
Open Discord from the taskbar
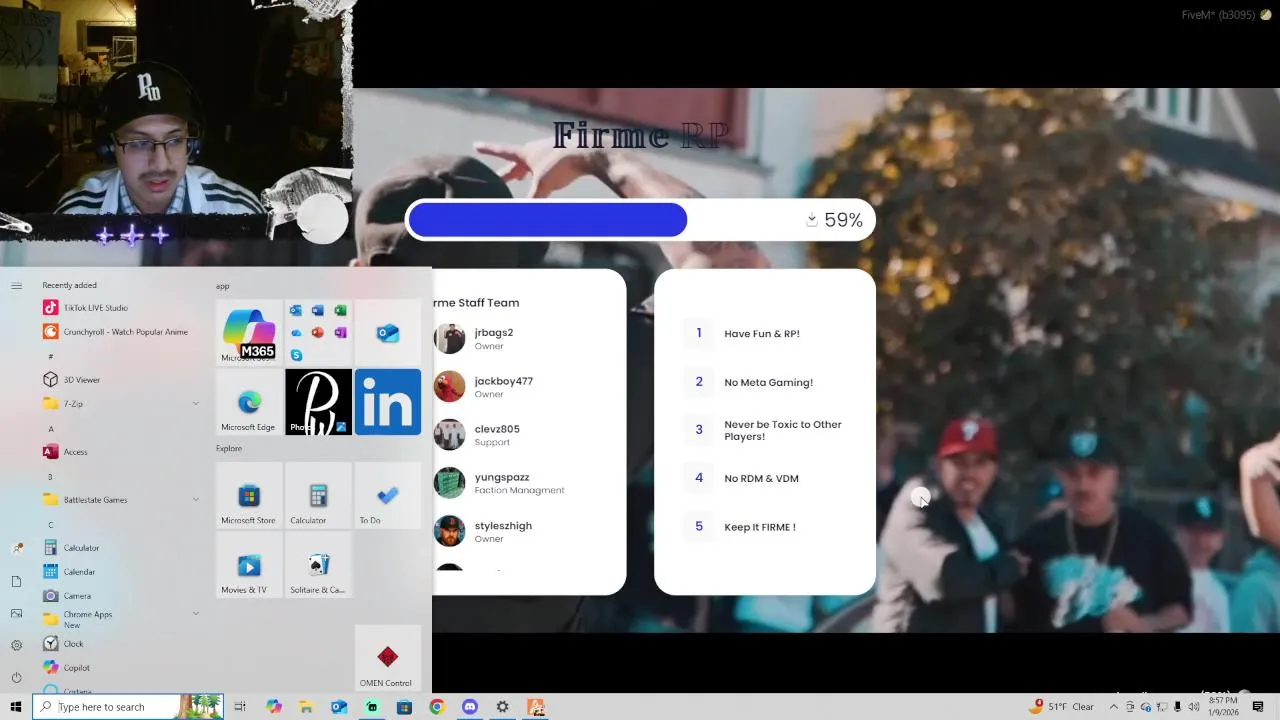[470, 707]
